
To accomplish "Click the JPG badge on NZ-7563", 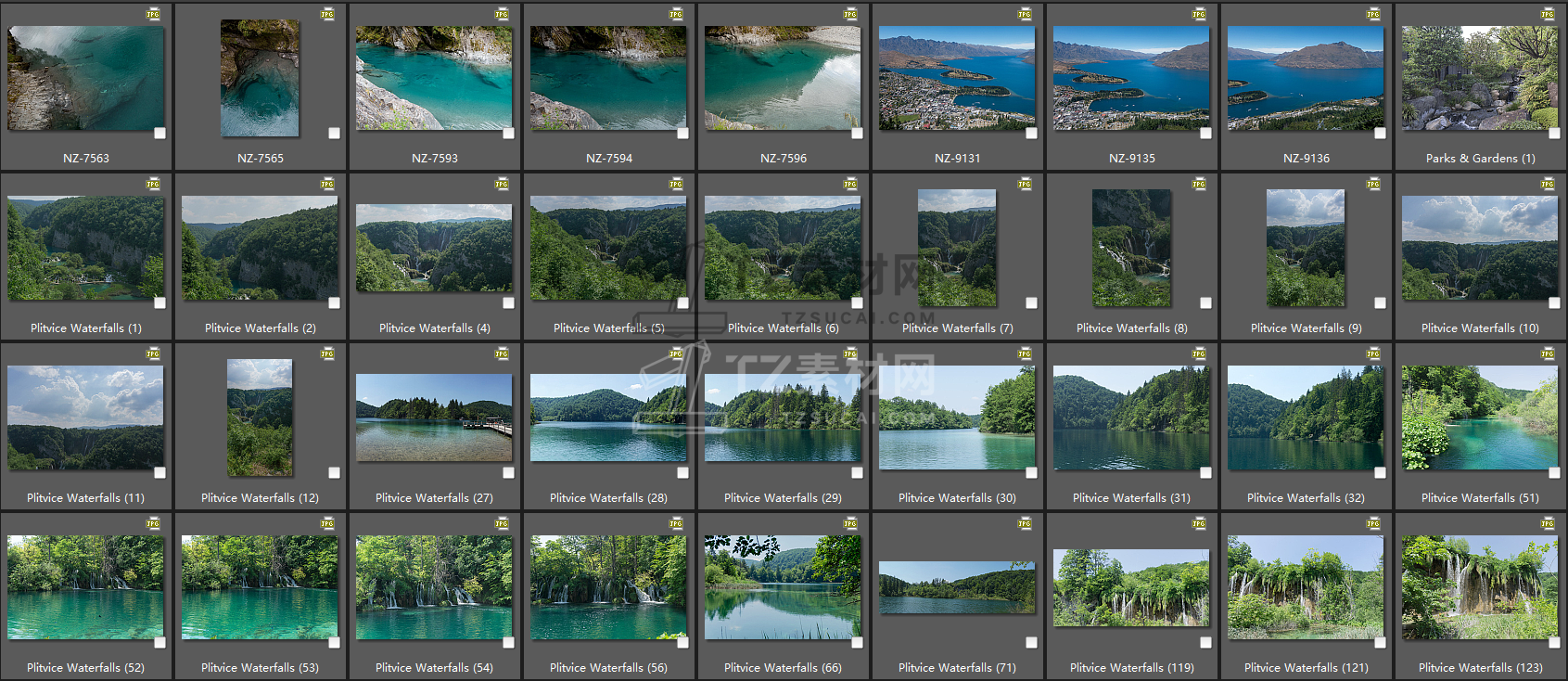I will pyautogui.click(x=153, y=14).
